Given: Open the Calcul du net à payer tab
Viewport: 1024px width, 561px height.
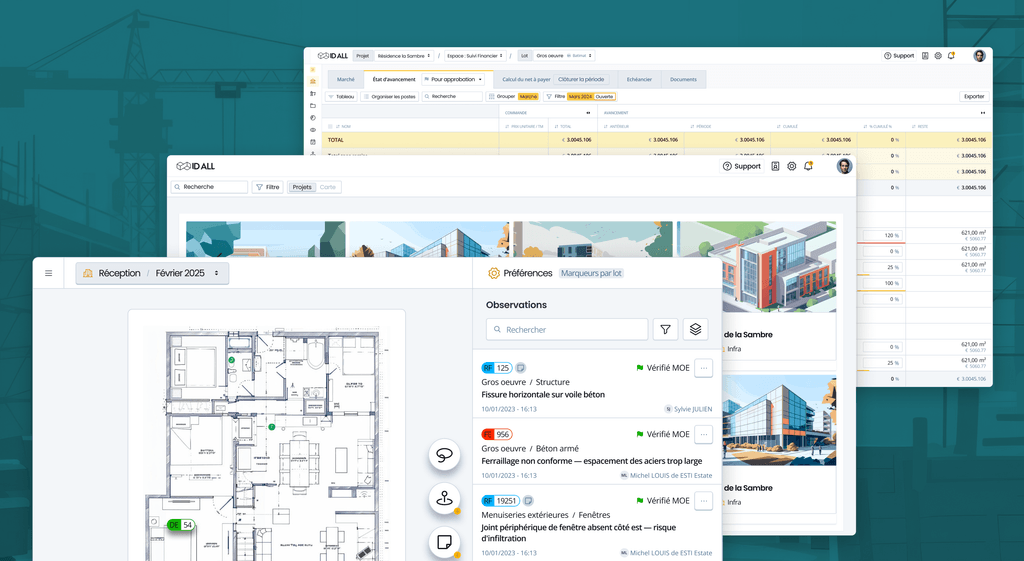Looking at the screenshot, I should point(526,80).
